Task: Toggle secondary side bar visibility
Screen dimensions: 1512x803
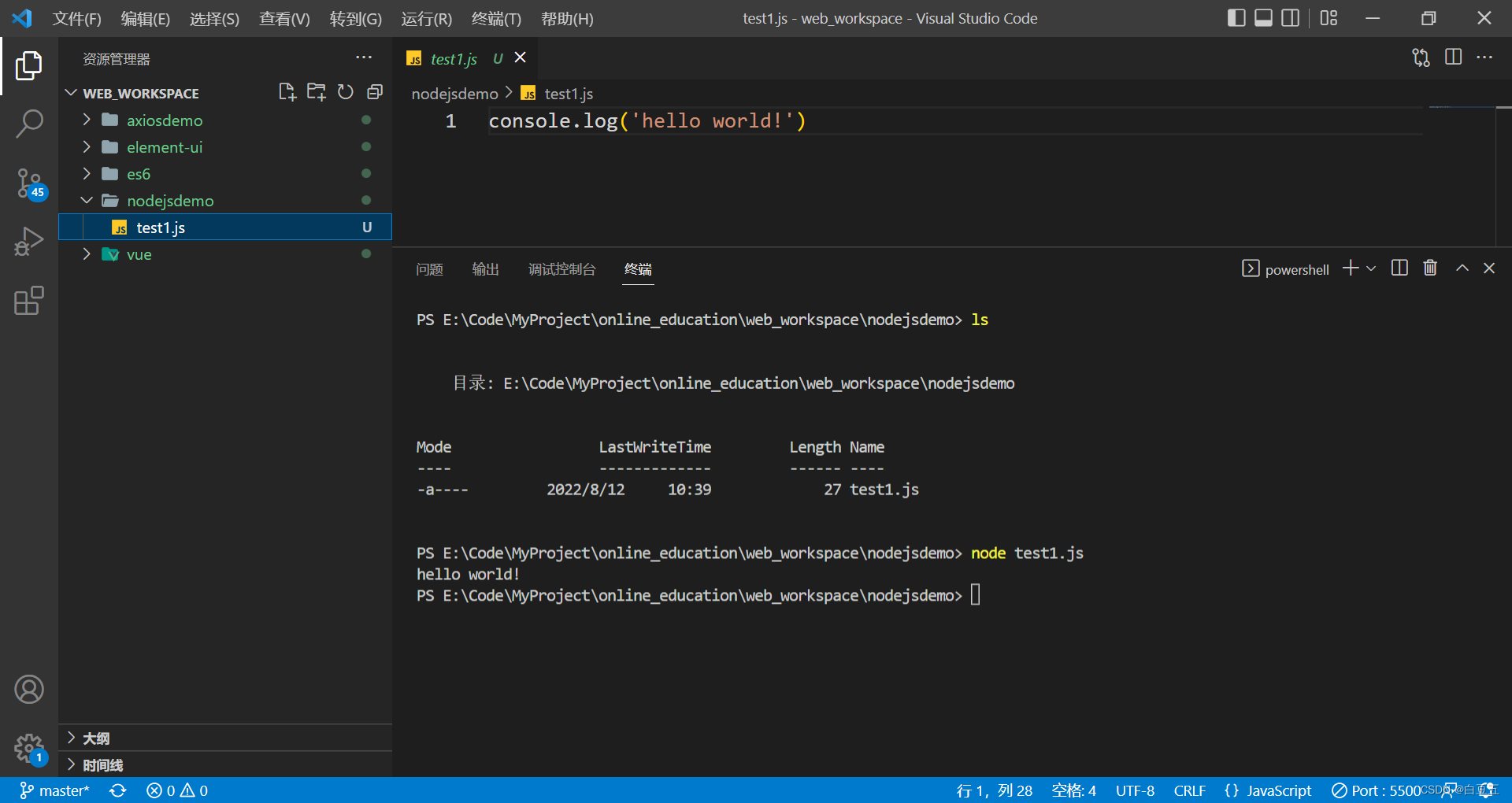Action: point(1291,18)
